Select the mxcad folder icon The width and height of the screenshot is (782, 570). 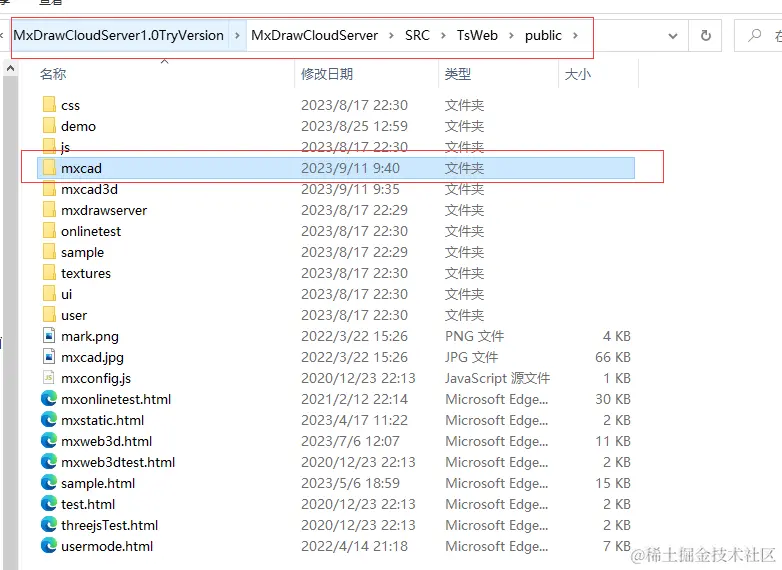pyautogui.click(x=49, y=168)
